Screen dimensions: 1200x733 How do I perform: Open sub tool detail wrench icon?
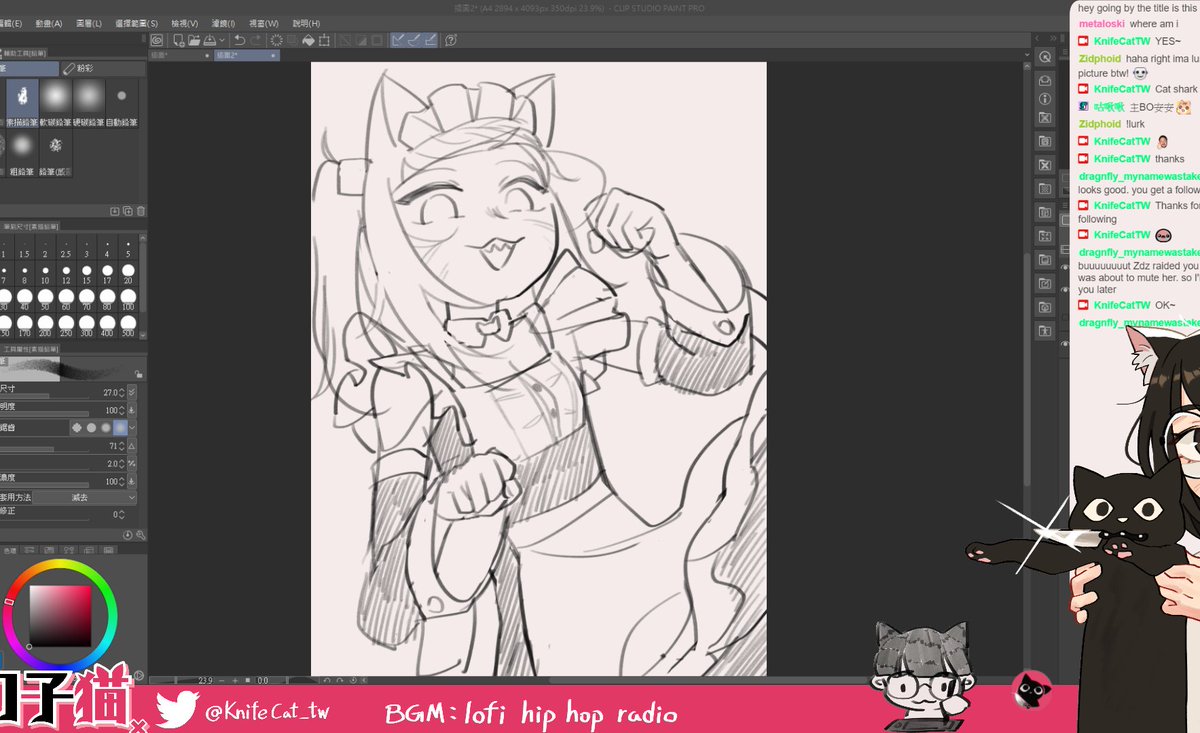point(141,536)
